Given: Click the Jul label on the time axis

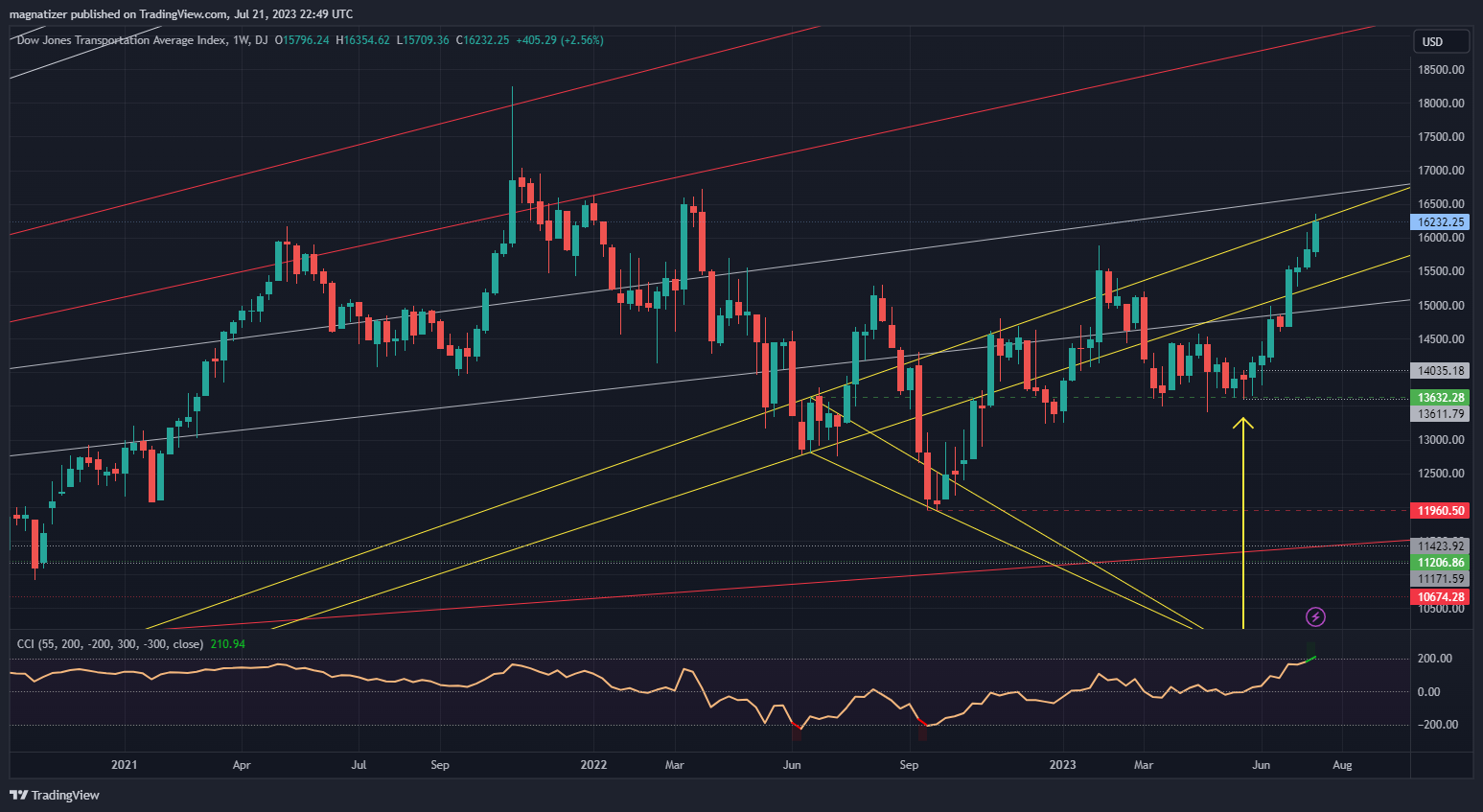Looking at the screenshot, I should tap(359, 765).
